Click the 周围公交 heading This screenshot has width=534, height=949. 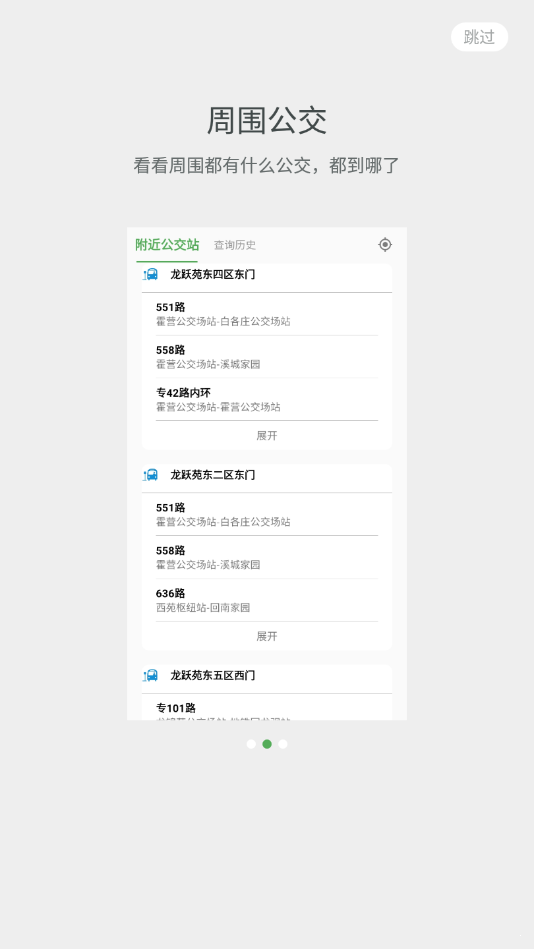click(266, 120)
